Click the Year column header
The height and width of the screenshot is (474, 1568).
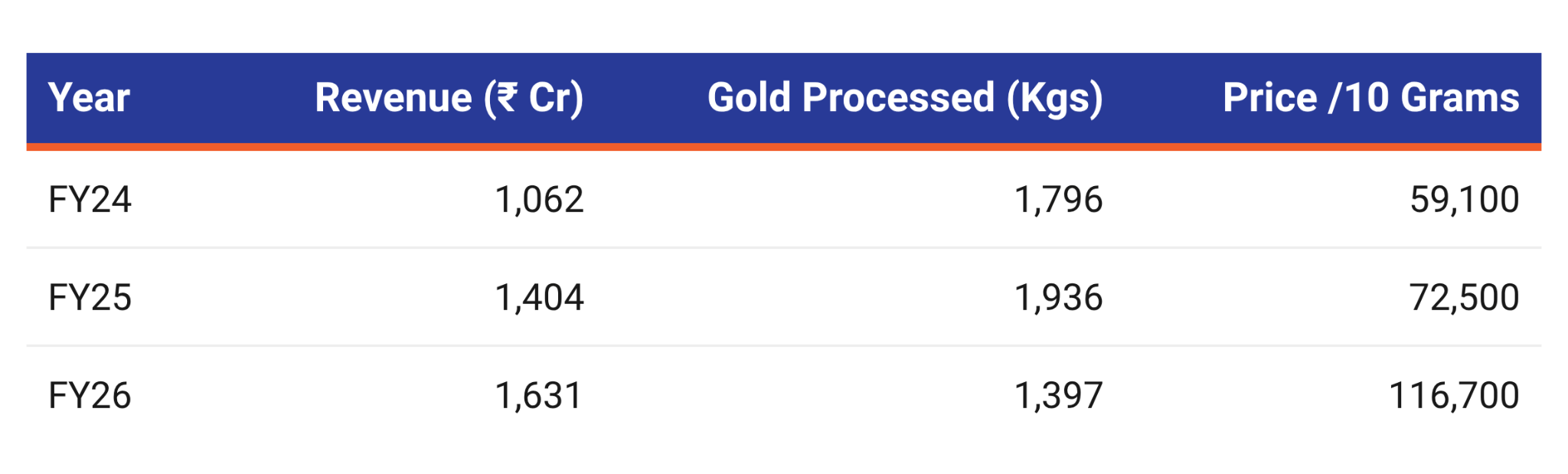click(89, 98)
